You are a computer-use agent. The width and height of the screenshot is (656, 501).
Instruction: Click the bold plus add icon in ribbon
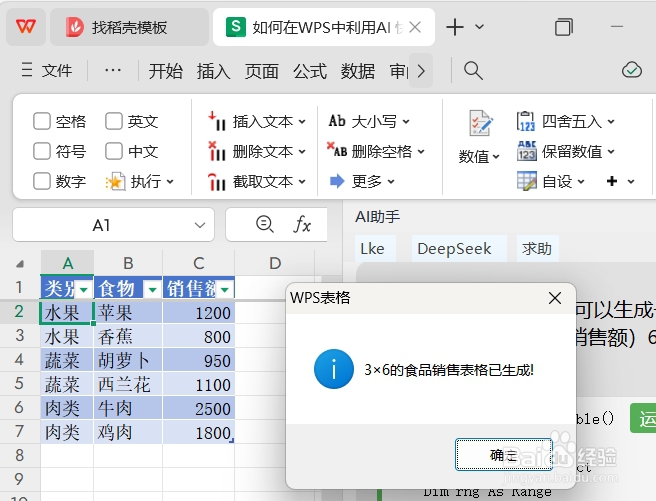pos(612,181)
